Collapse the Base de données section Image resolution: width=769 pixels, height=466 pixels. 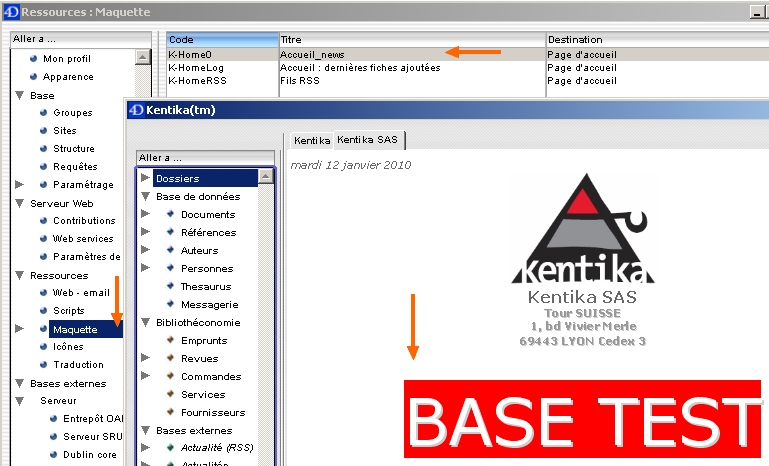[145, 196]
